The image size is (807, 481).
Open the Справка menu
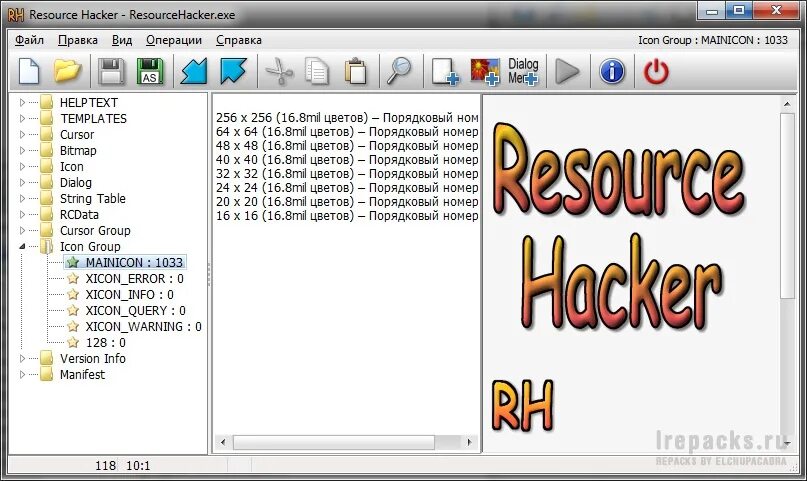tap(239, 40)
